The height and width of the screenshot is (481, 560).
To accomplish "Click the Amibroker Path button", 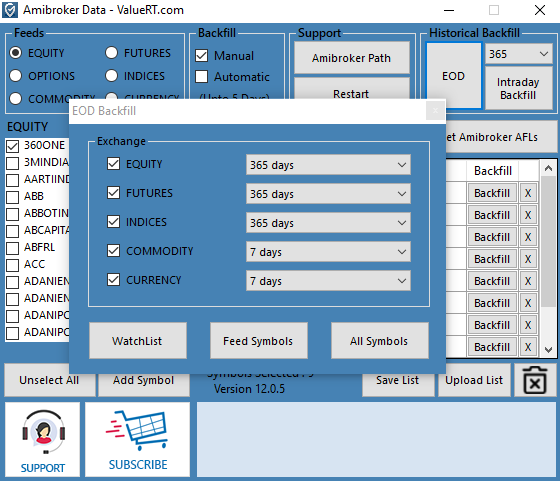I will [x=351, y=57].
